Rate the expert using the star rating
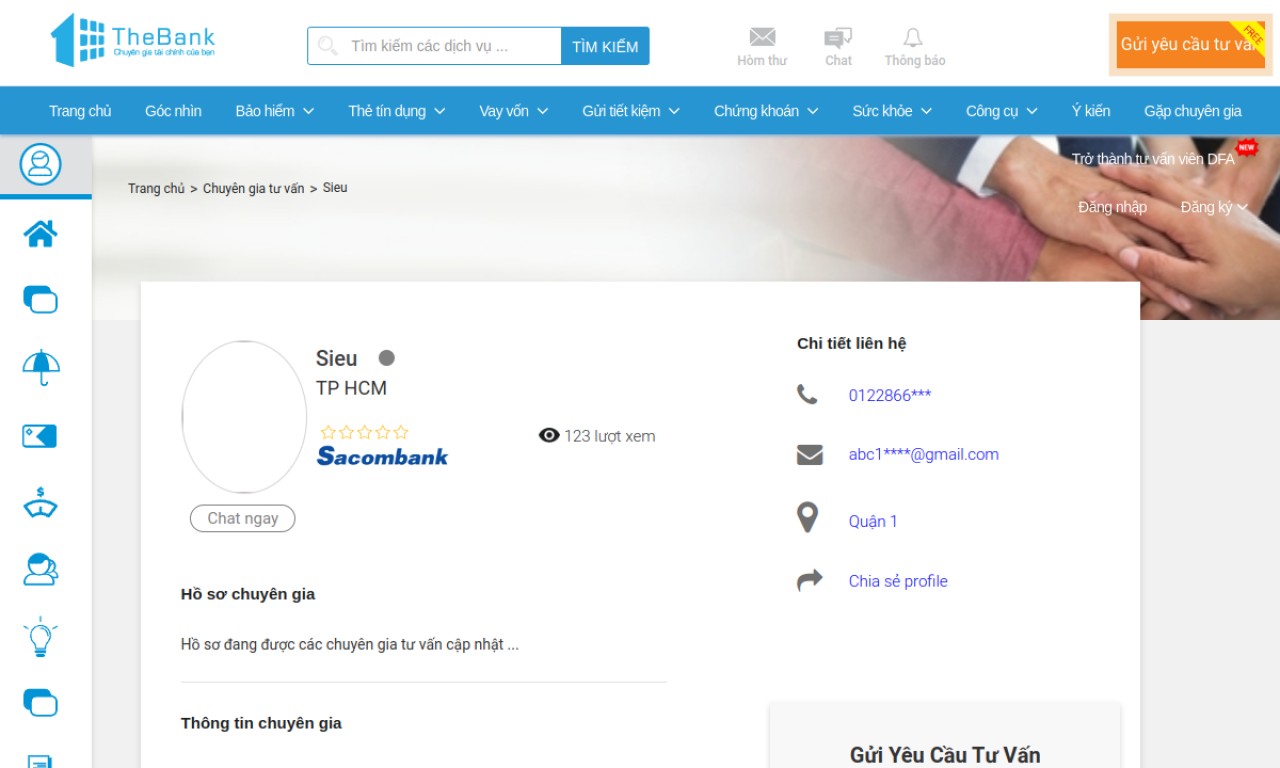The width and height of the screenshot is (1280, 768). click(364, 432)
